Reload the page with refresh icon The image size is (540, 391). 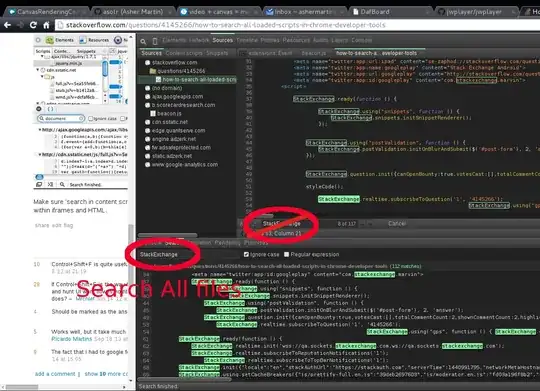coord(33,25)
